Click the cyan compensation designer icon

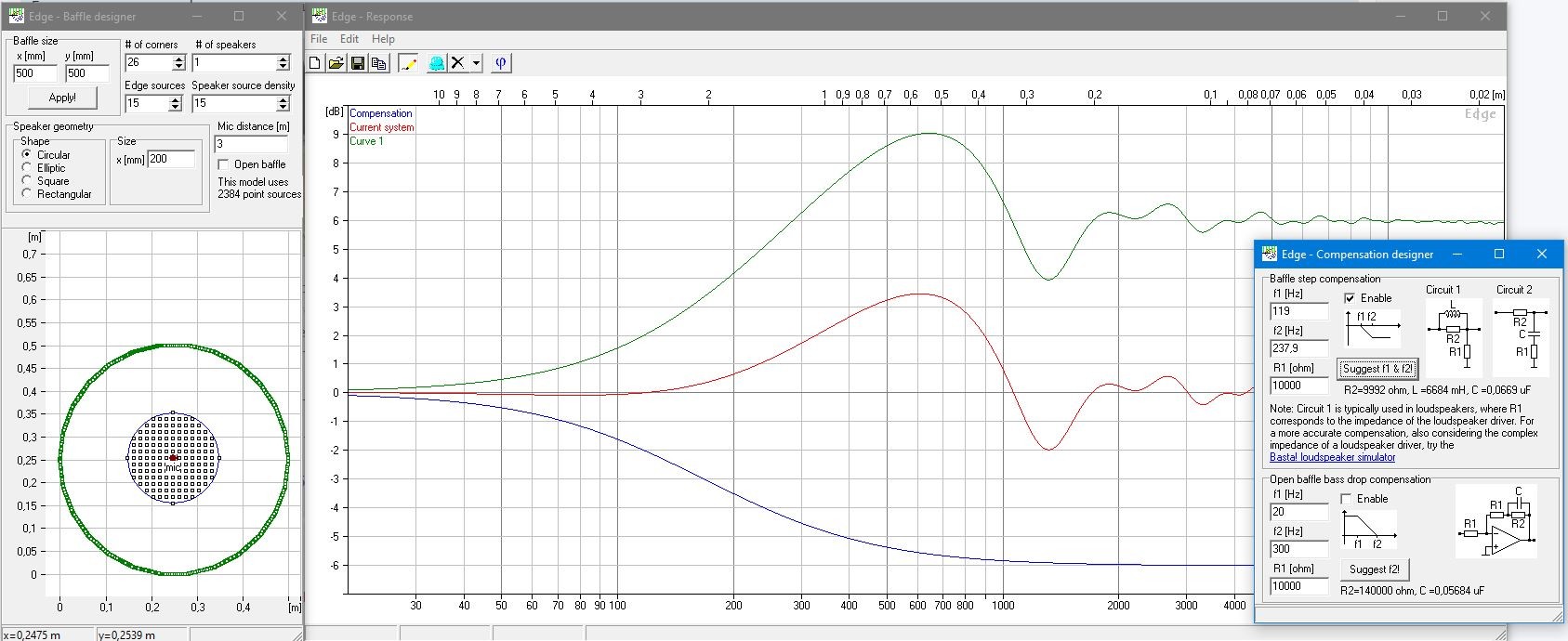click(x=436, y=63)
